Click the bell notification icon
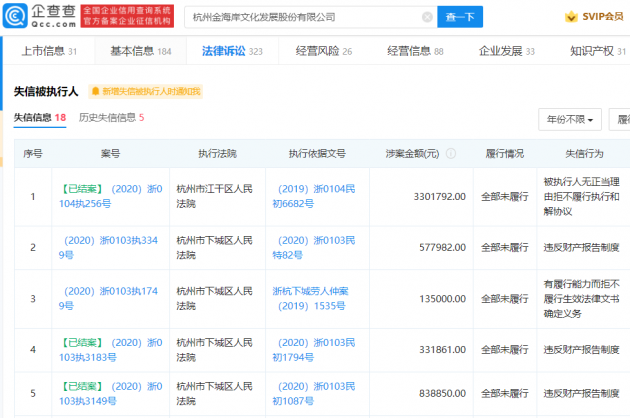Image resolution: width=630 pixels, height=418 pixels. (x=96, y=92)
